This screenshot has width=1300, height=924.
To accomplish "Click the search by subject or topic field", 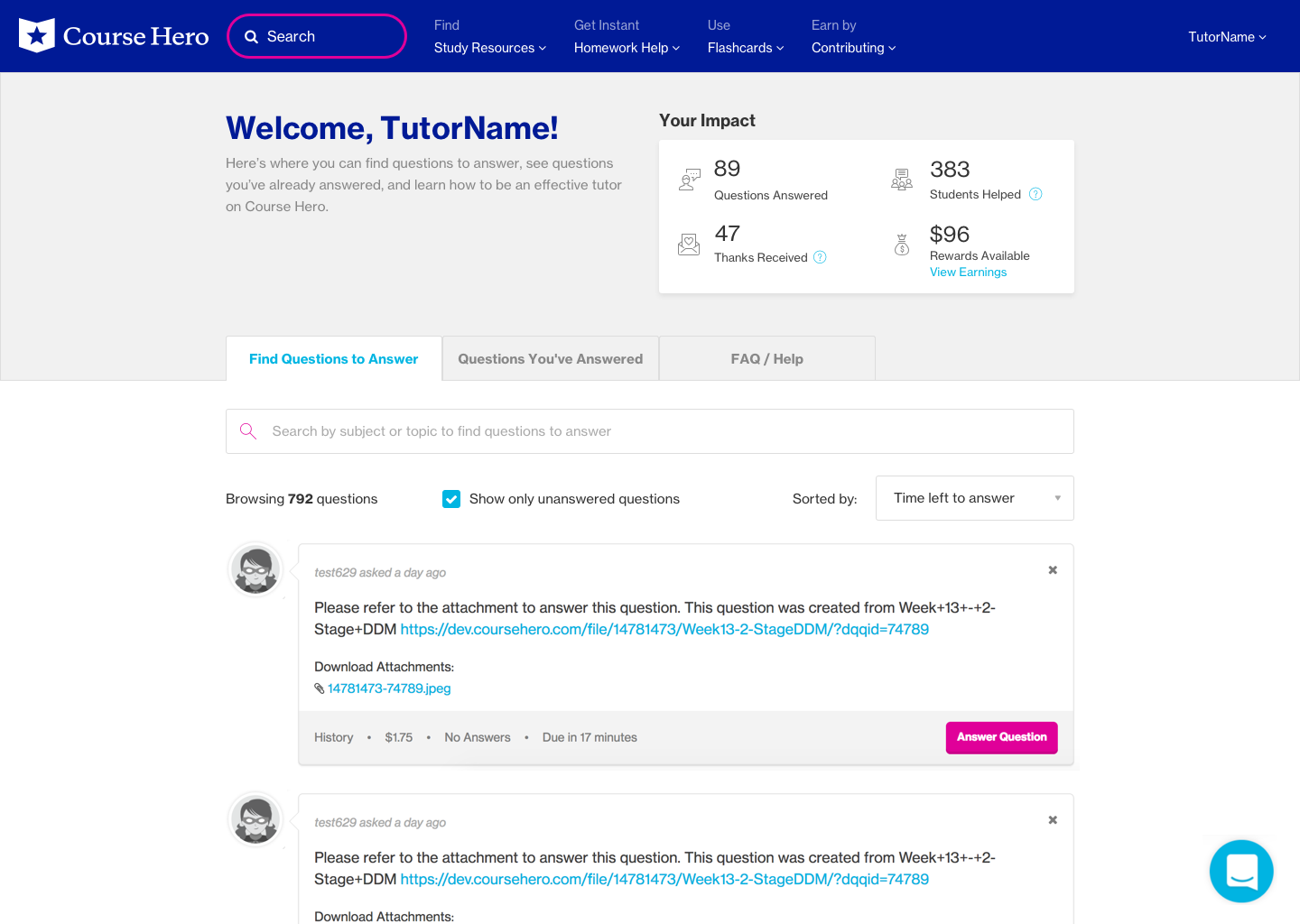I will (x=650, y=431).
